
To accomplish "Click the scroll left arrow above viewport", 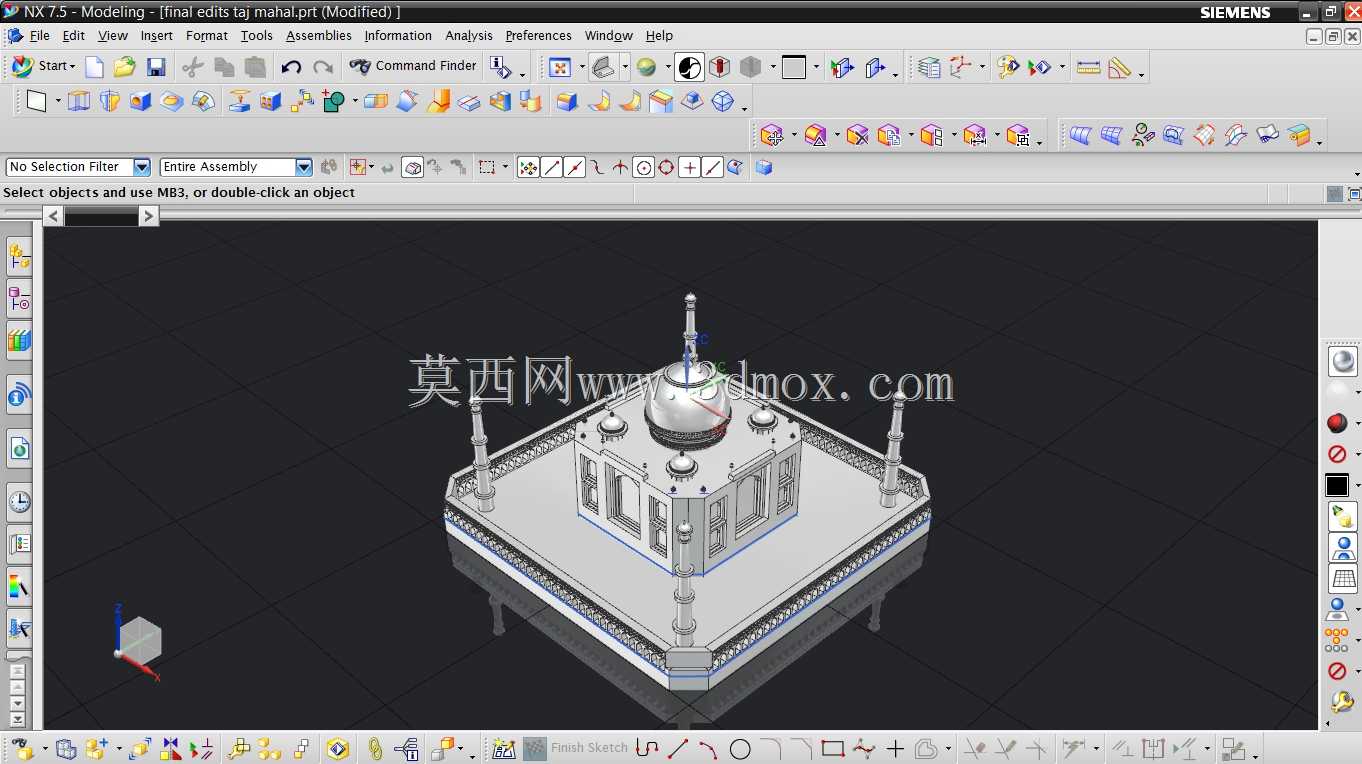I will [x=54, y=215].
